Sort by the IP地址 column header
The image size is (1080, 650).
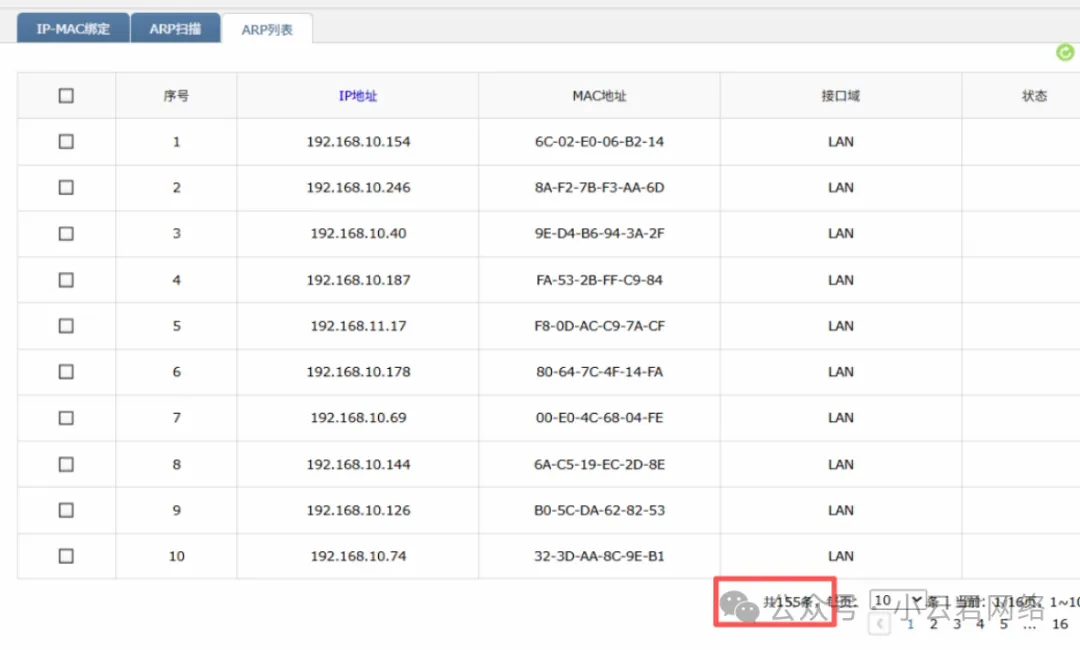[358, 96]
